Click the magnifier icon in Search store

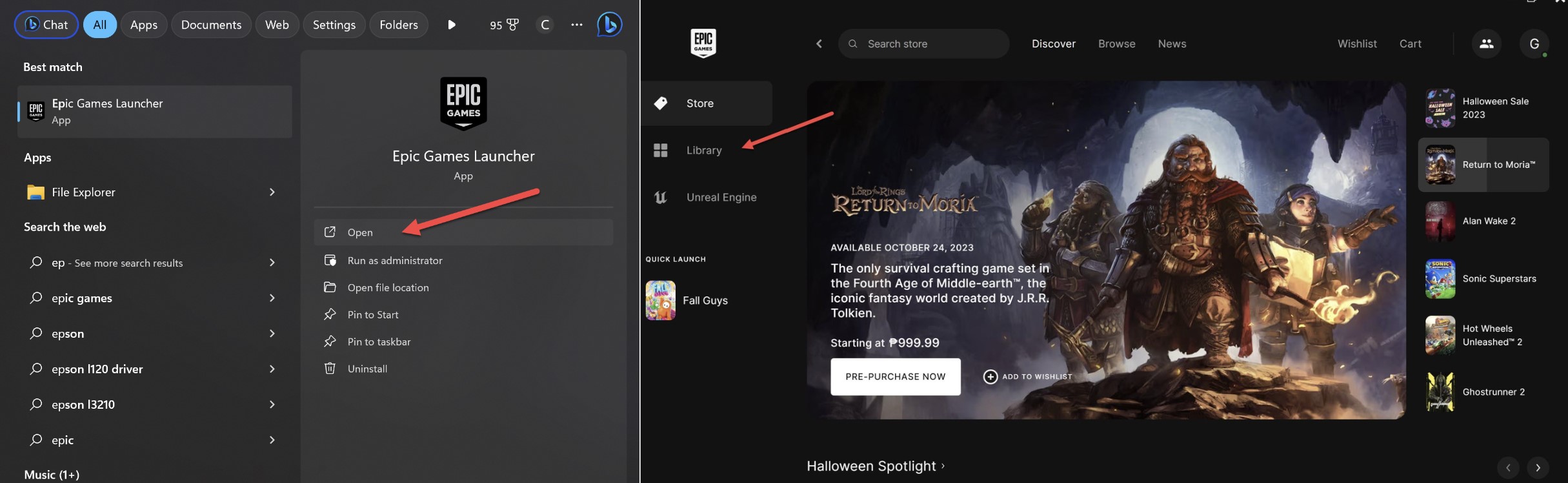point(853,44)
